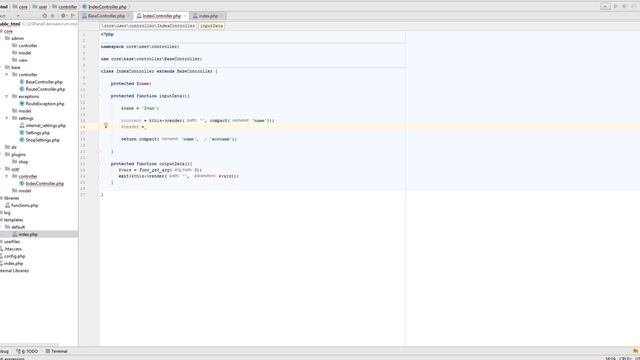640x360 pixels.
Task: Close the index.php editor tab
Action: click(x=222, y=16)
